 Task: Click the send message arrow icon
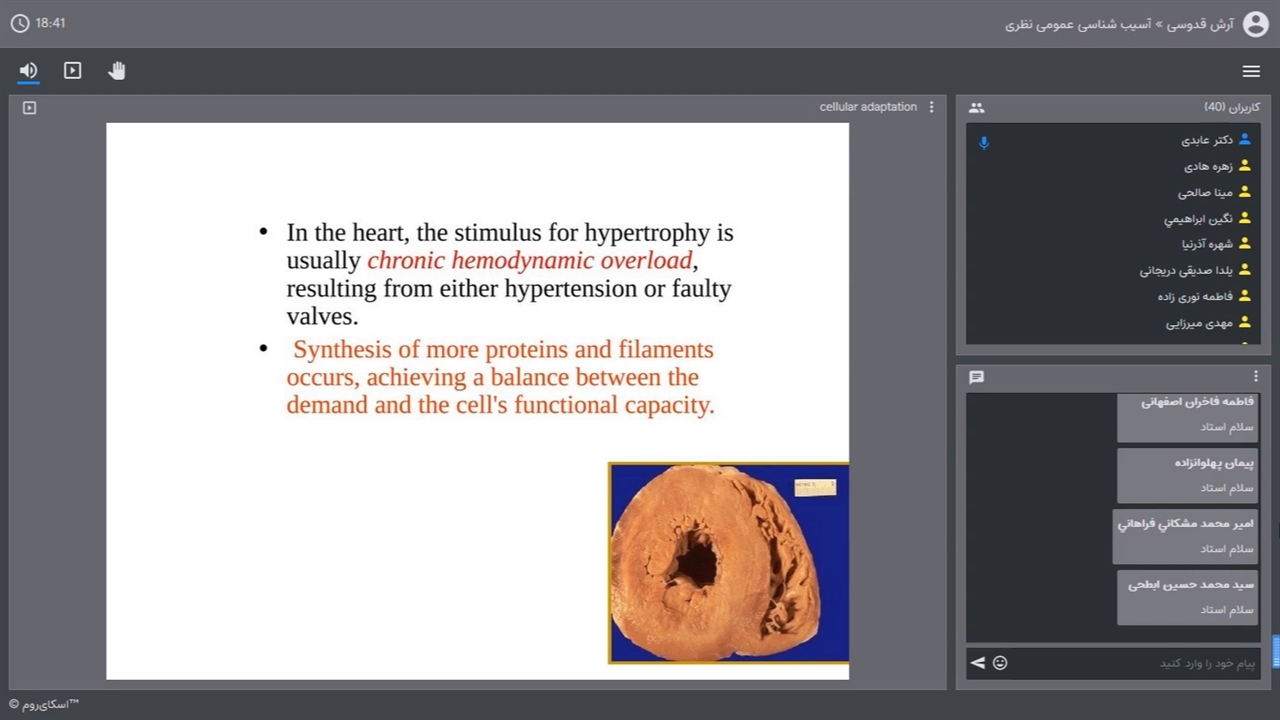pos(978,663)
